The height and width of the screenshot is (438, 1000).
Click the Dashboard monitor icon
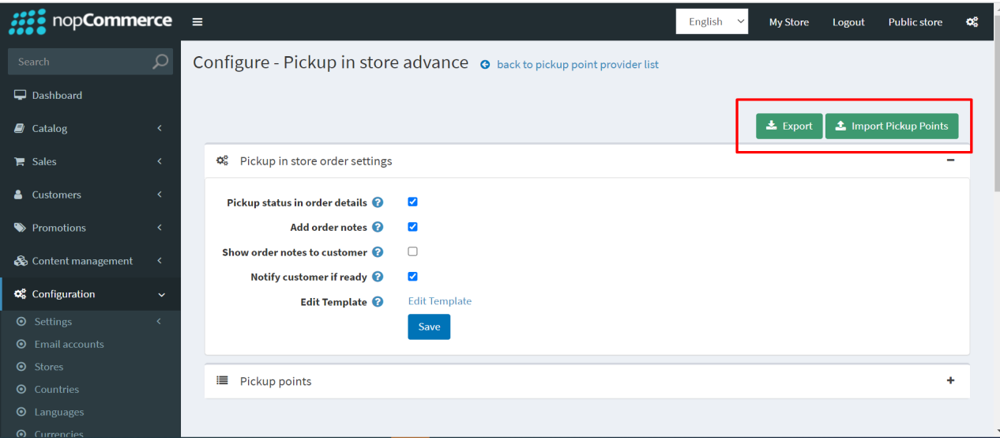coord(20,95)
